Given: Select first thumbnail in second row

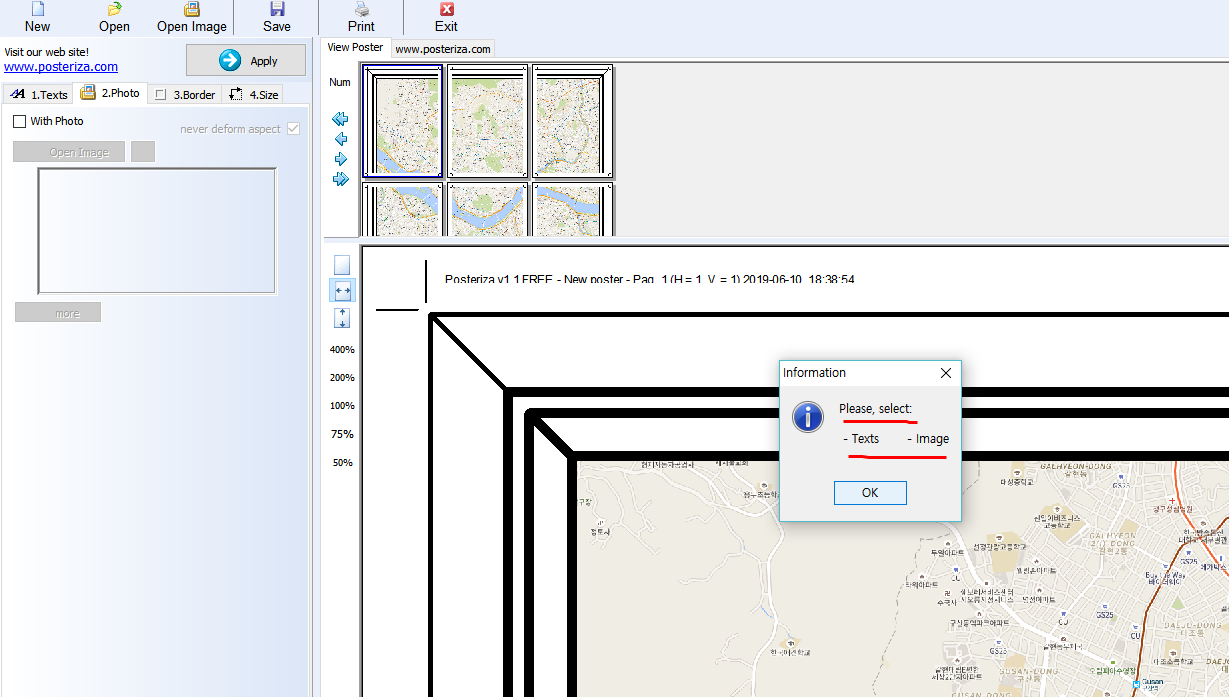Looking at the screenshot, I should [403, 209].
